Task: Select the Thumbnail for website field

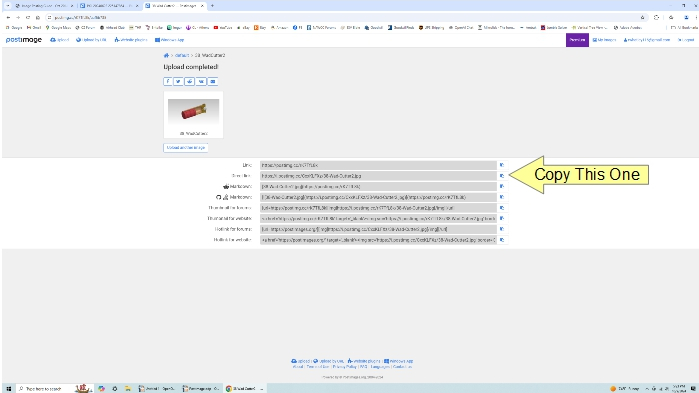Action: pyautogui.click(x=378, y=219)
